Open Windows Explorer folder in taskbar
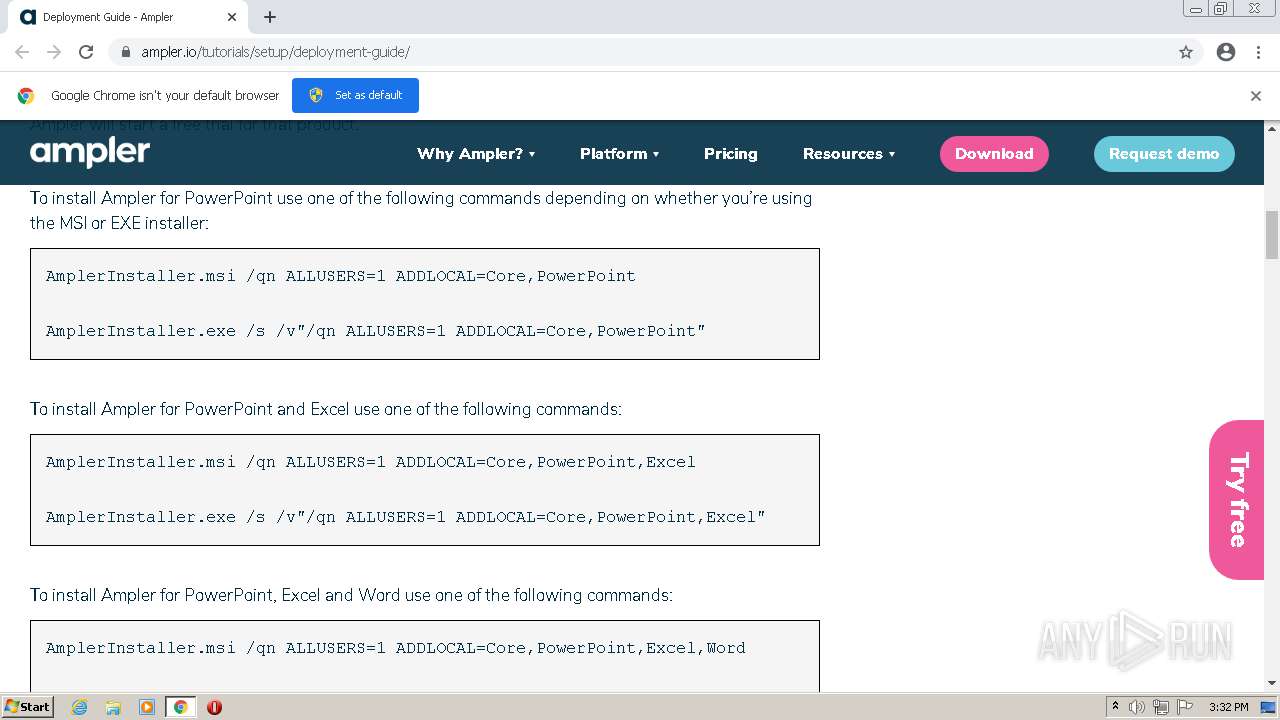Viewport: 1280px width, 720px height. coord(113,707)
